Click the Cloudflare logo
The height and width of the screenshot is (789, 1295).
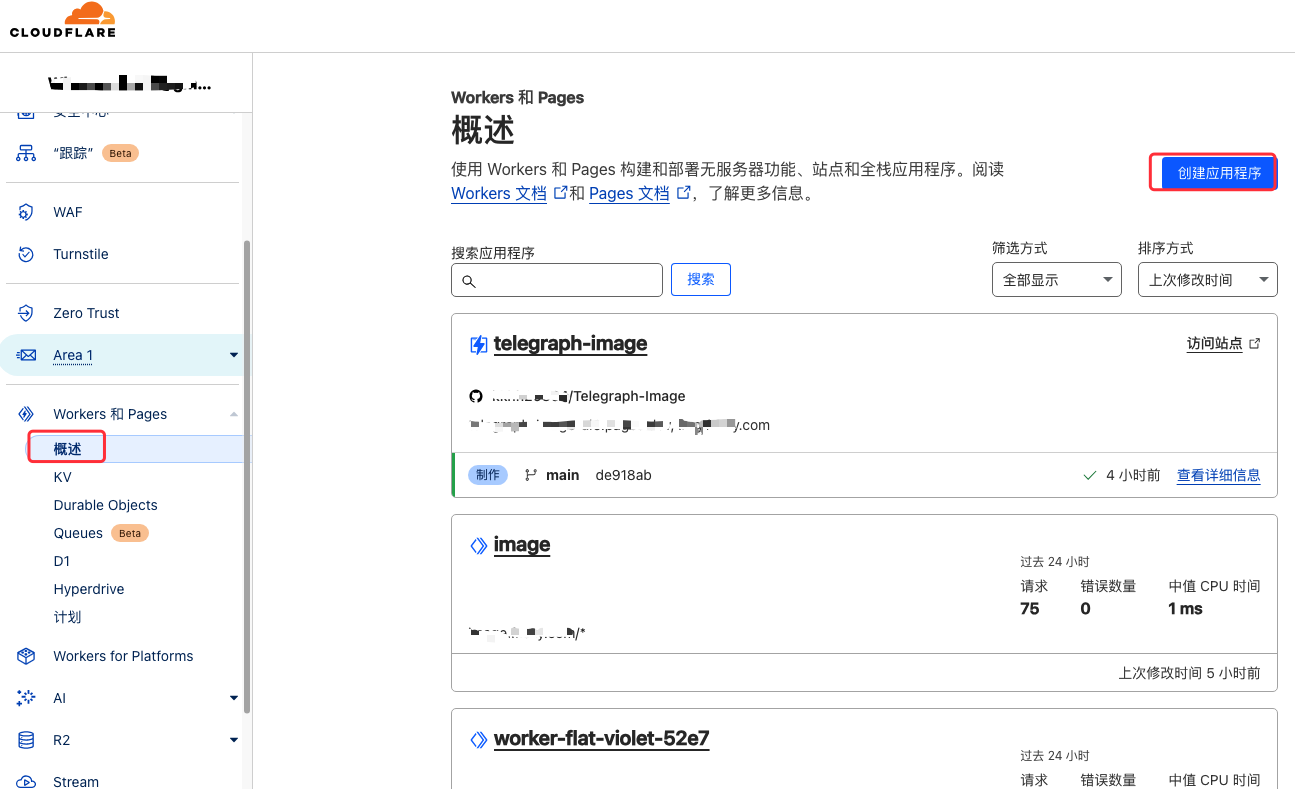(x=63, y=20)
